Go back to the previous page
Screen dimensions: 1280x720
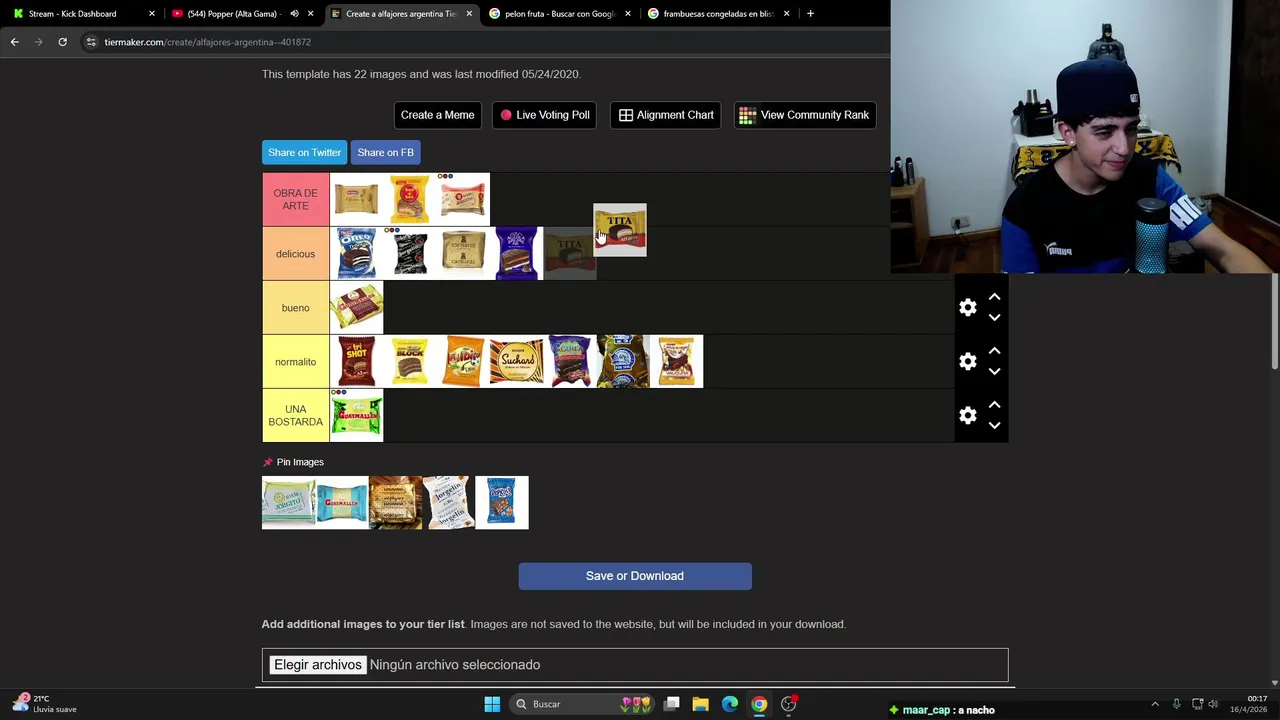coord(14,42)
